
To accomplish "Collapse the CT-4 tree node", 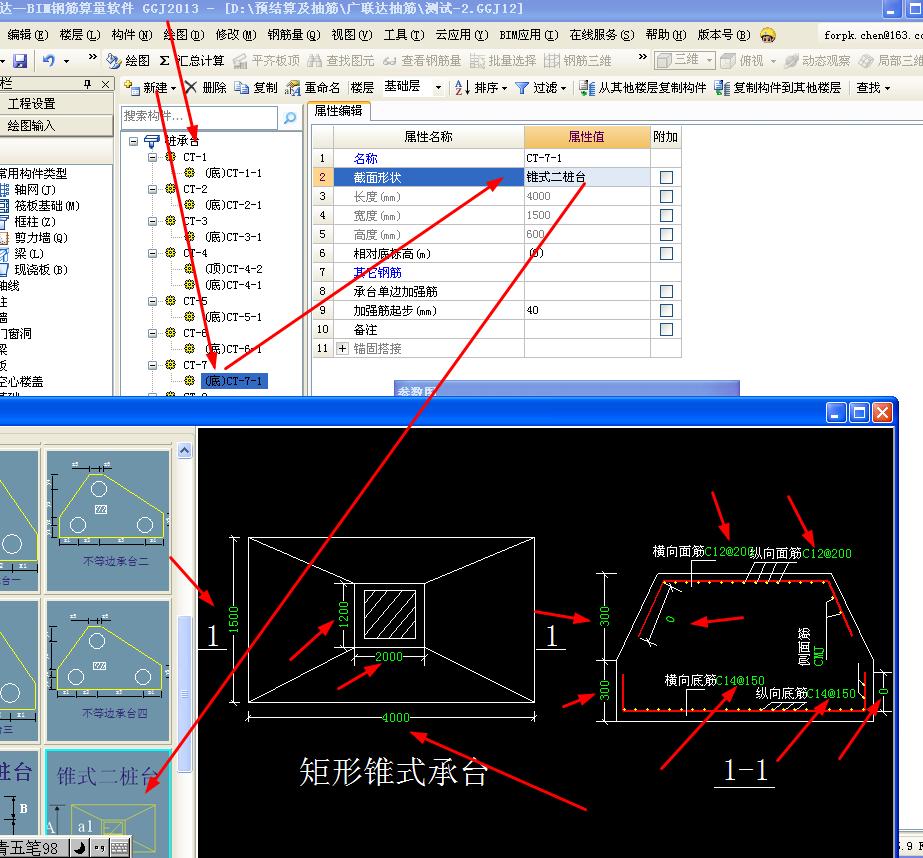I will coord(152,253).
